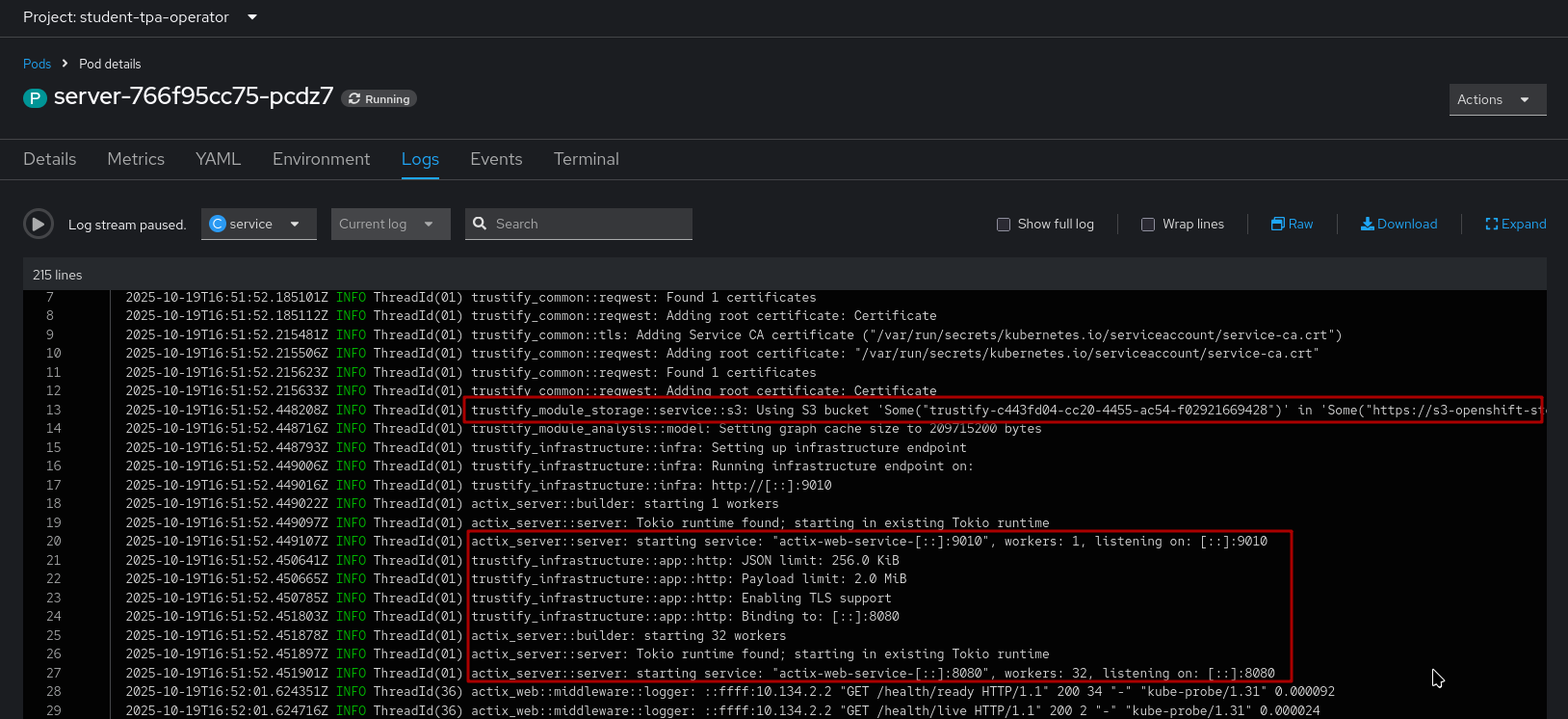Screen dimensions: 1568x719
Task: Click 'Pod details' breadcrumb text
Action: tap(110, 64)
